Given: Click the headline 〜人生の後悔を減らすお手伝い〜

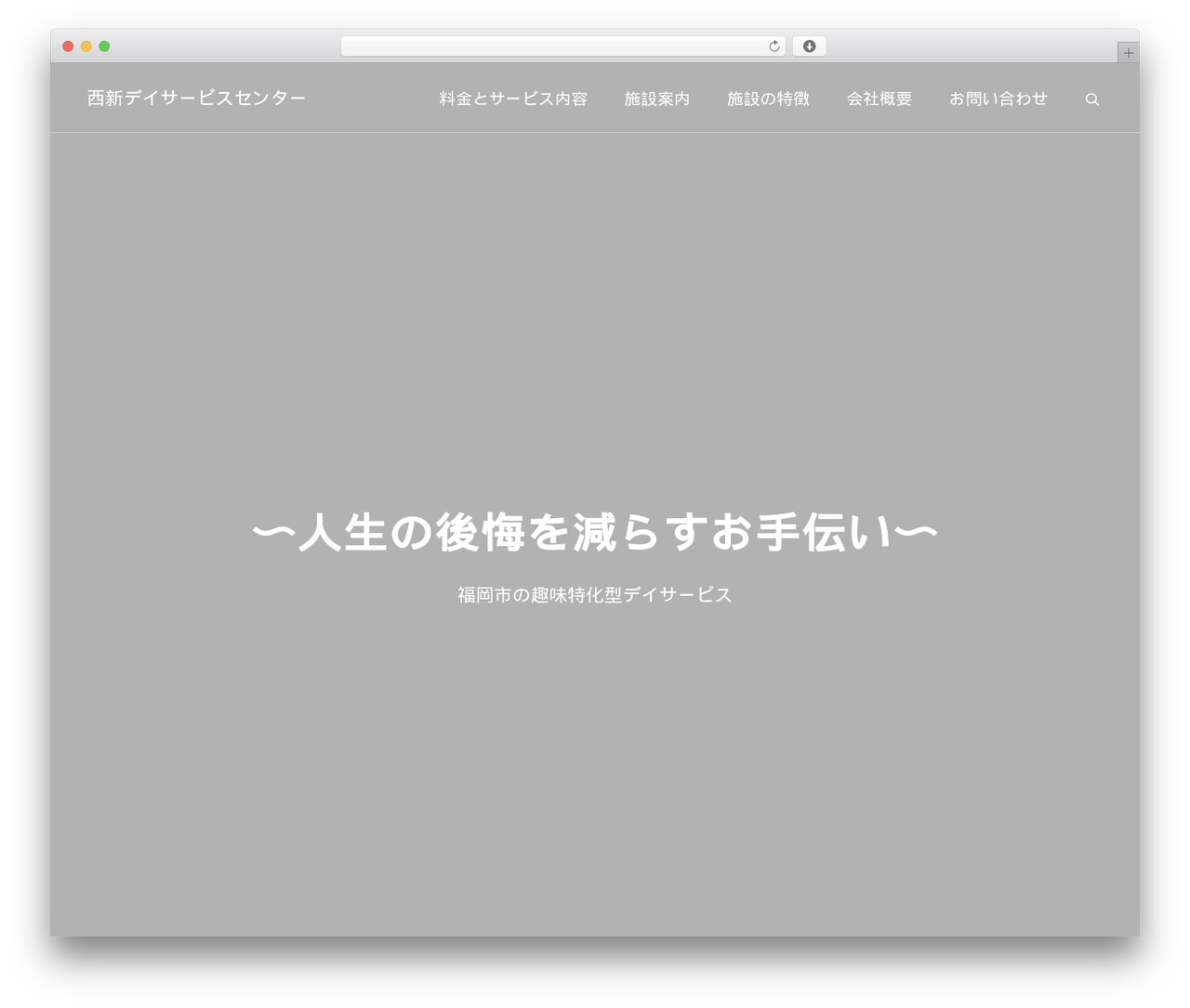Looking at the screenshot, I should pyautogui.click(x=595, y=534).
